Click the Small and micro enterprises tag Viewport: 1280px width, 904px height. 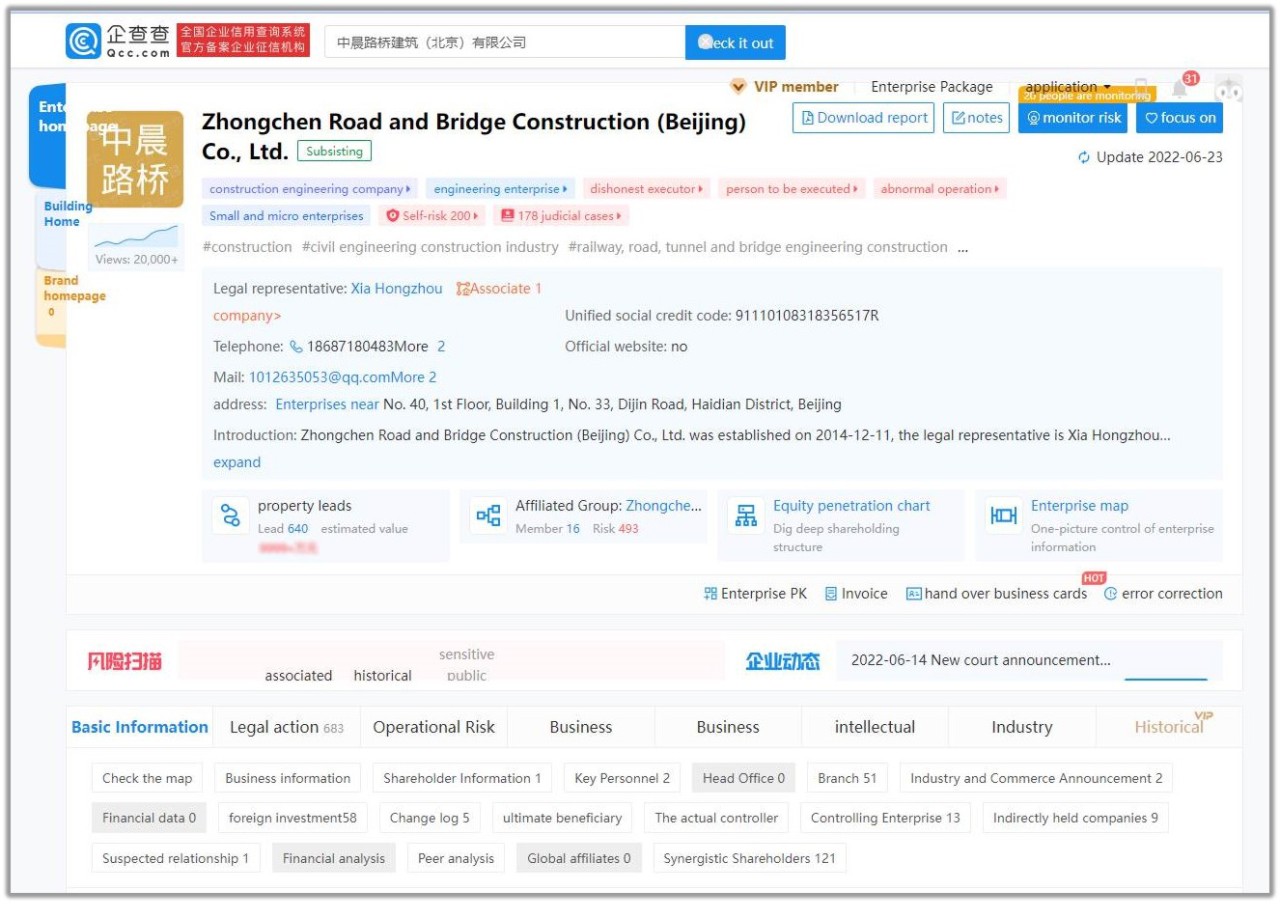tap(286, 216)
